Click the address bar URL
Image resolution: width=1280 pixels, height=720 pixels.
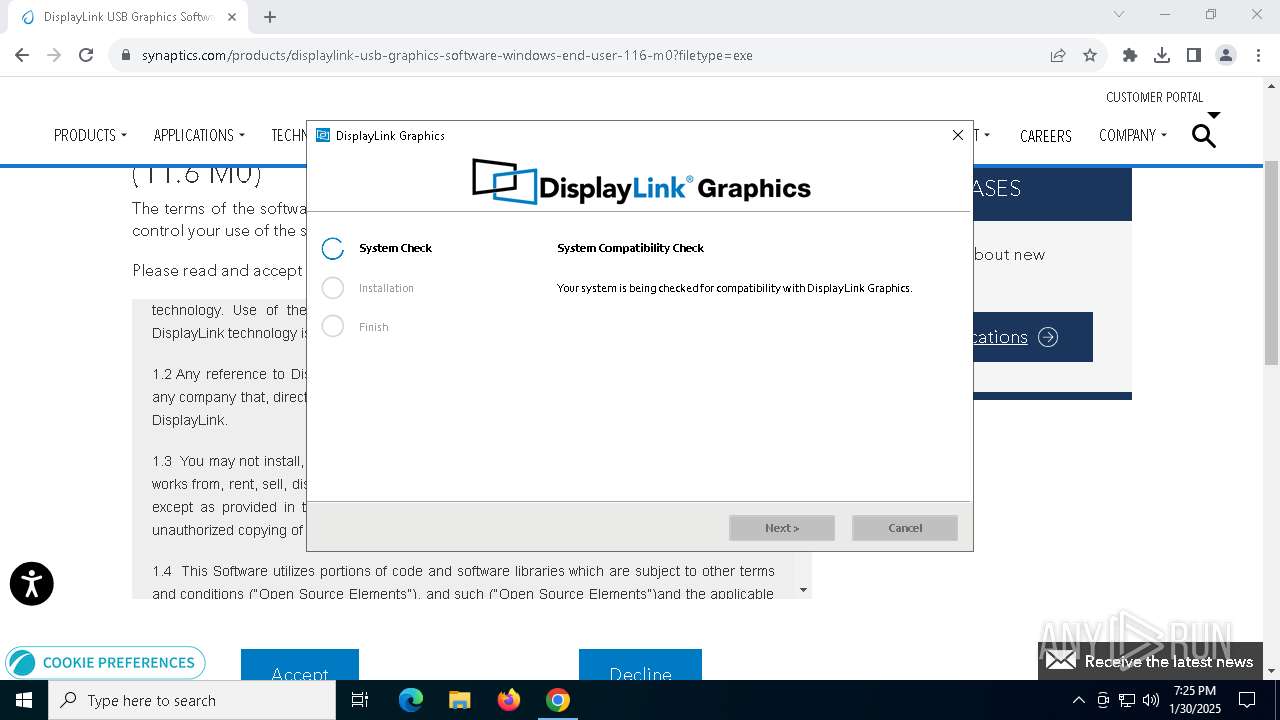tap(447, 55)
